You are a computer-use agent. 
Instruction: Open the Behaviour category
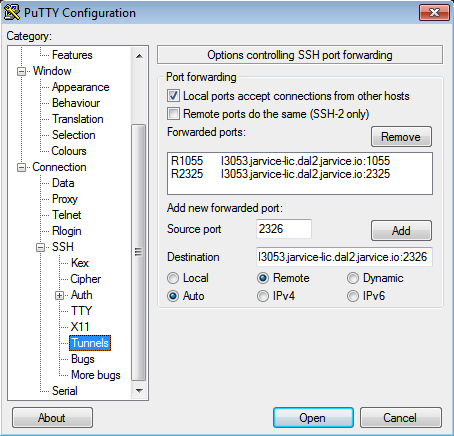pos(76,103)
